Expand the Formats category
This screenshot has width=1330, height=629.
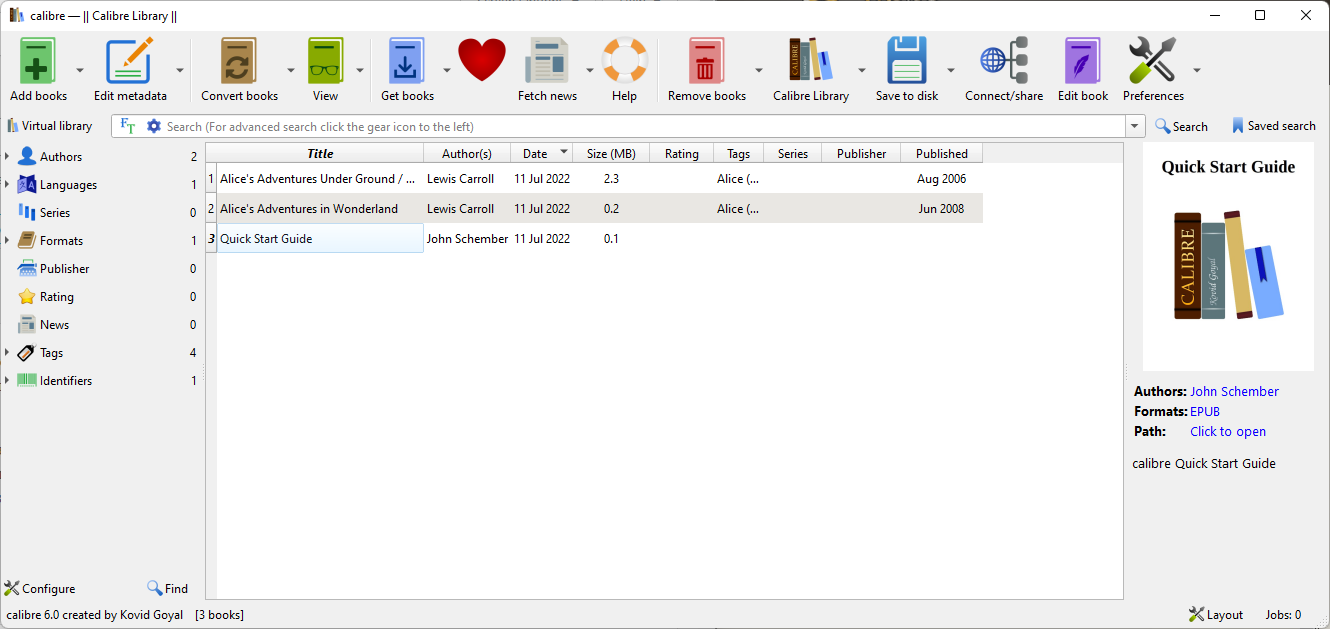[x=7, y=241]
